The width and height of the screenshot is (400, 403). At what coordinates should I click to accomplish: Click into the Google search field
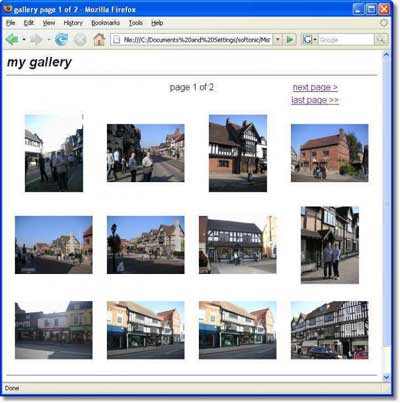pyautogui.click(x=346, y=40)
